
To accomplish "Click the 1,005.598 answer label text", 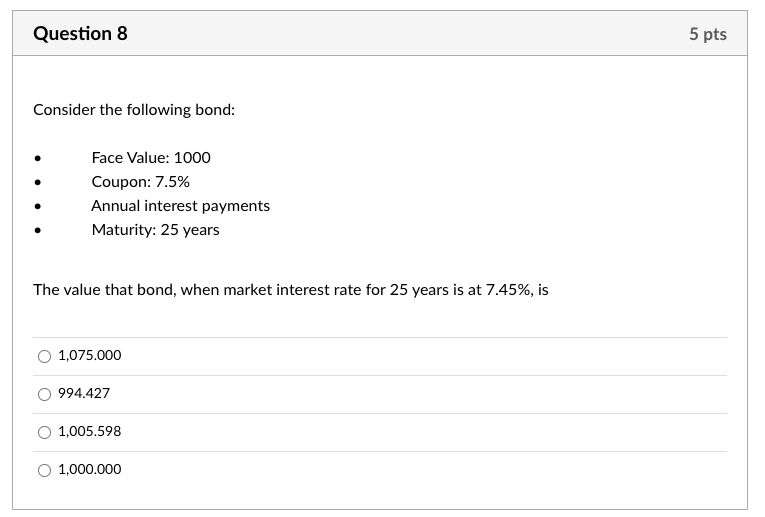I will (x=90, y=431).
